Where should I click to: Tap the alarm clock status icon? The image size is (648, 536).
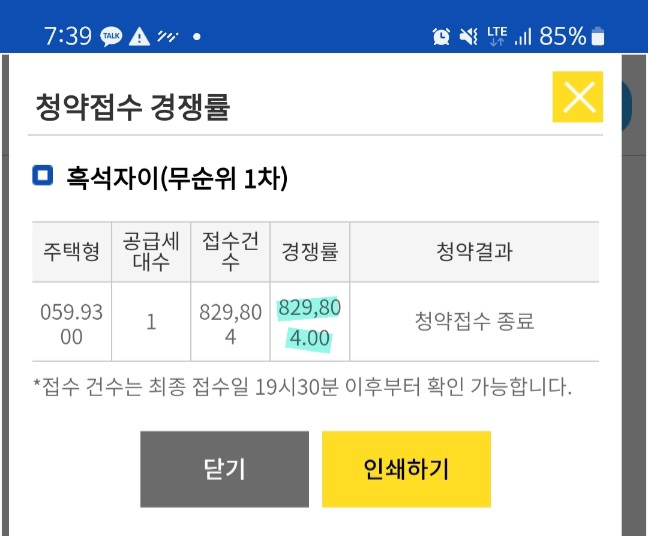click(x=441, y=36)
